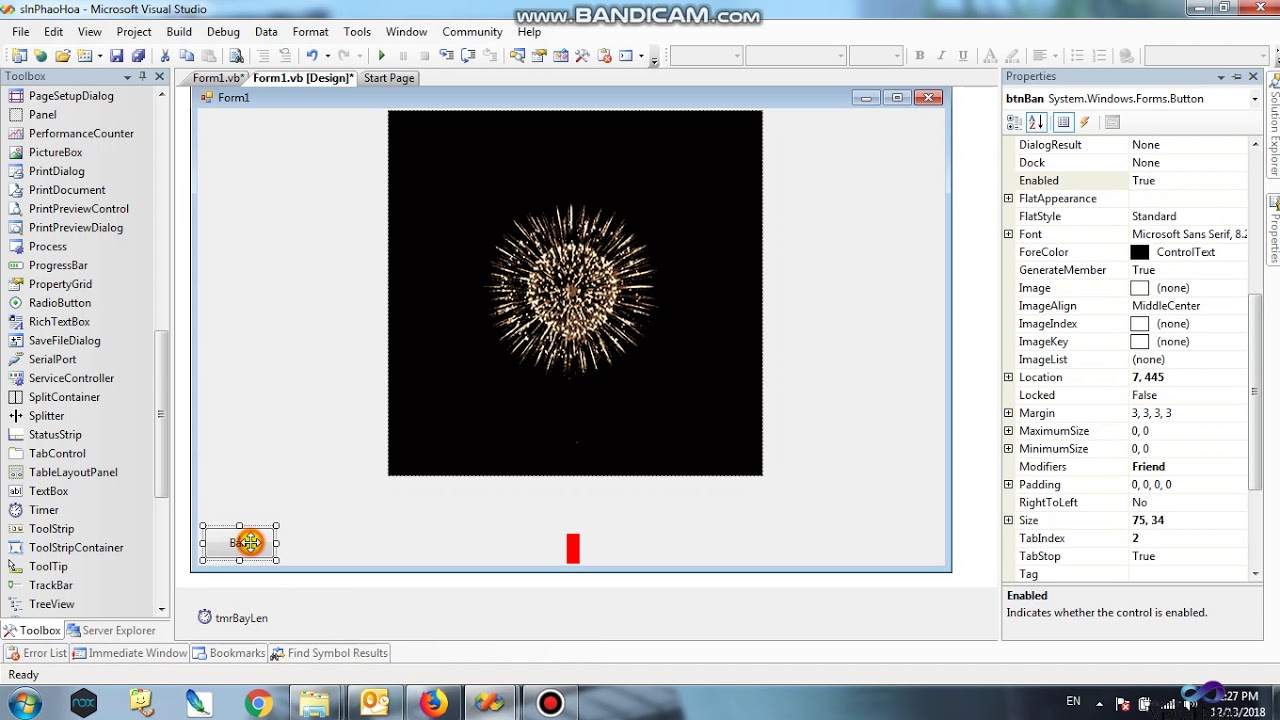Click the Object Browser toolbar icon
1280x720 pixels.
pyautogui.click(x=561, y=56)
